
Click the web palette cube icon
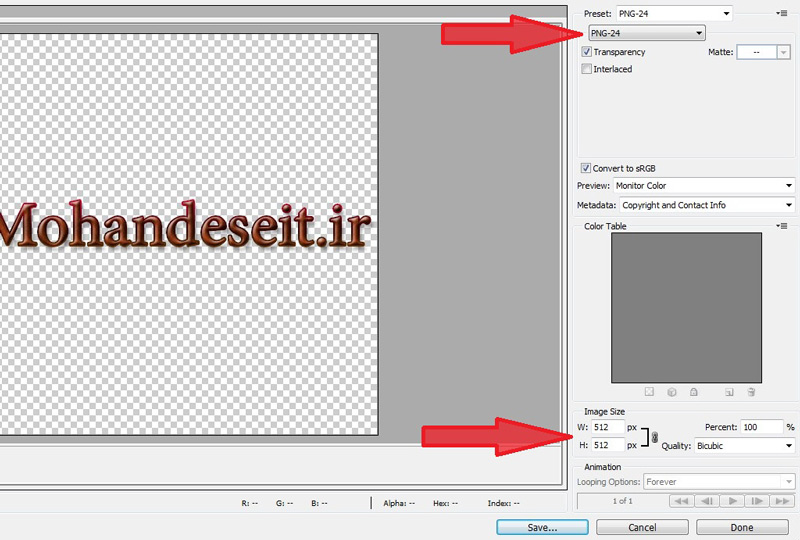point(671,391)
